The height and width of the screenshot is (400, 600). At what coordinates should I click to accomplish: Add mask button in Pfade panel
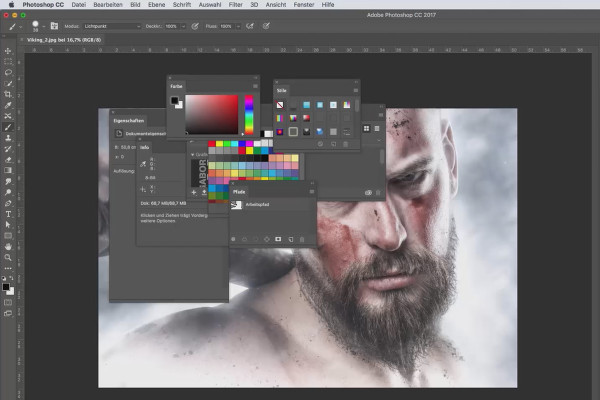click(278, 239)
